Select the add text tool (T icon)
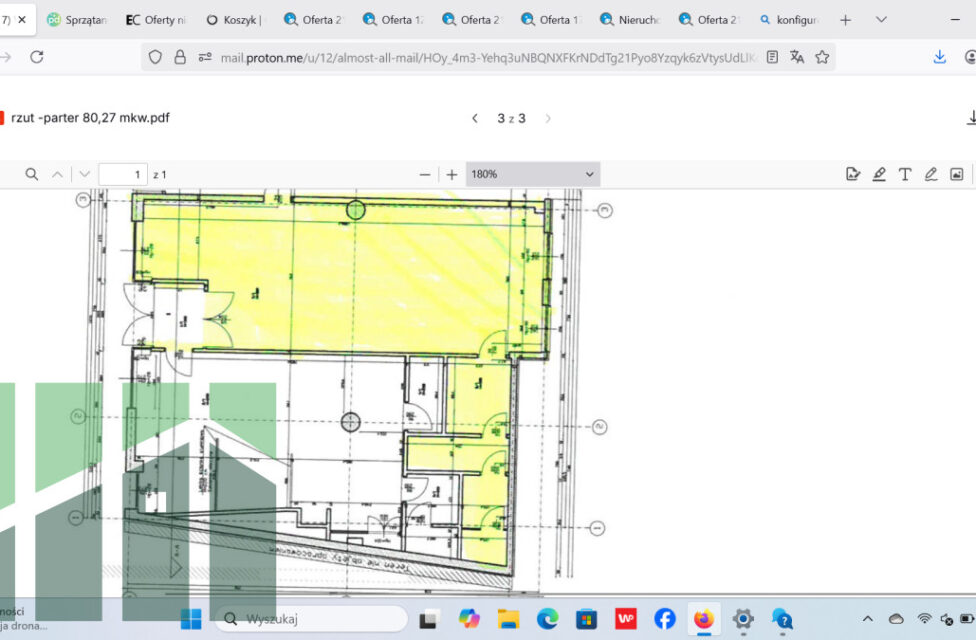Viewport: 976px width, 640px height. coord(905,174)
